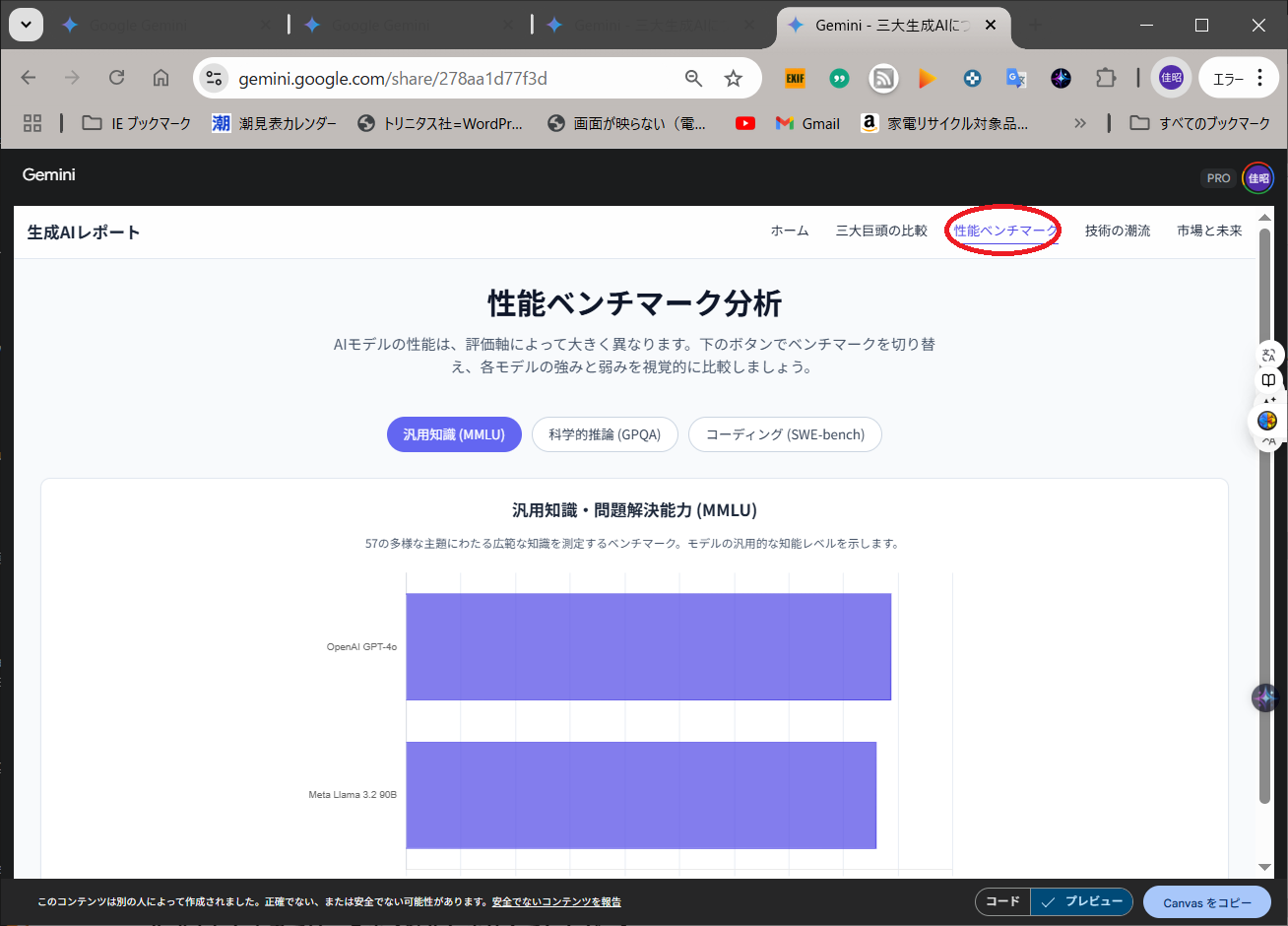Click the Meta Llama 3.2 90B chart bar
1288x926 pixels.
pyautogui.click(x=641, y=795)
